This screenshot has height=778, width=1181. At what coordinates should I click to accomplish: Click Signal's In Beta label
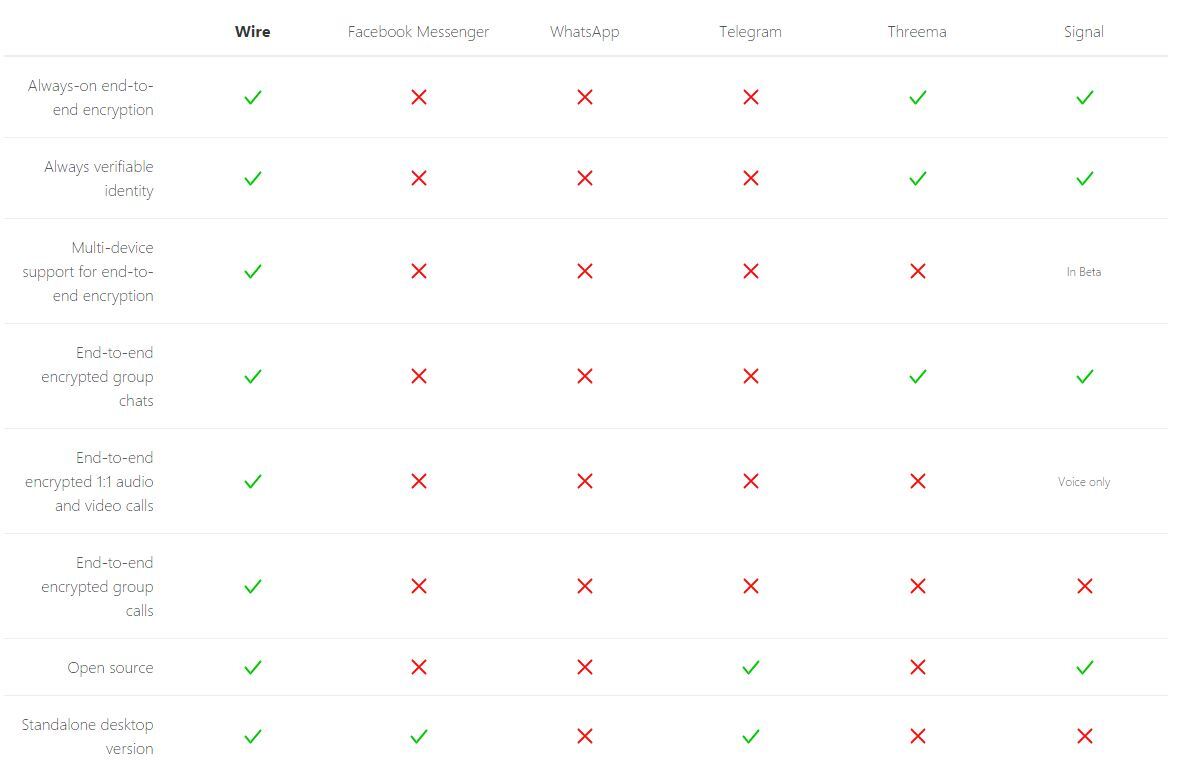click(x=1084, y=272)
